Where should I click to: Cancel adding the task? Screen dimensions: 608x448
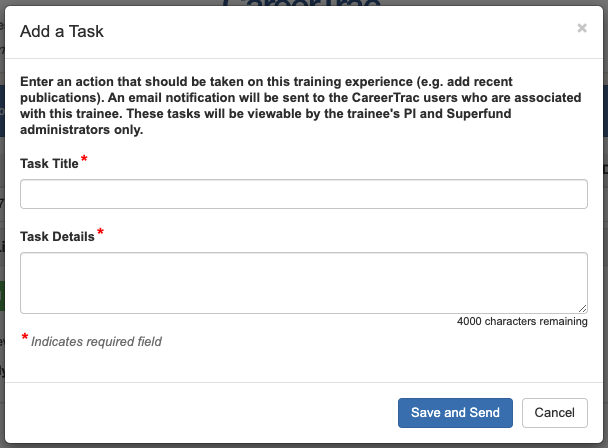554,413
